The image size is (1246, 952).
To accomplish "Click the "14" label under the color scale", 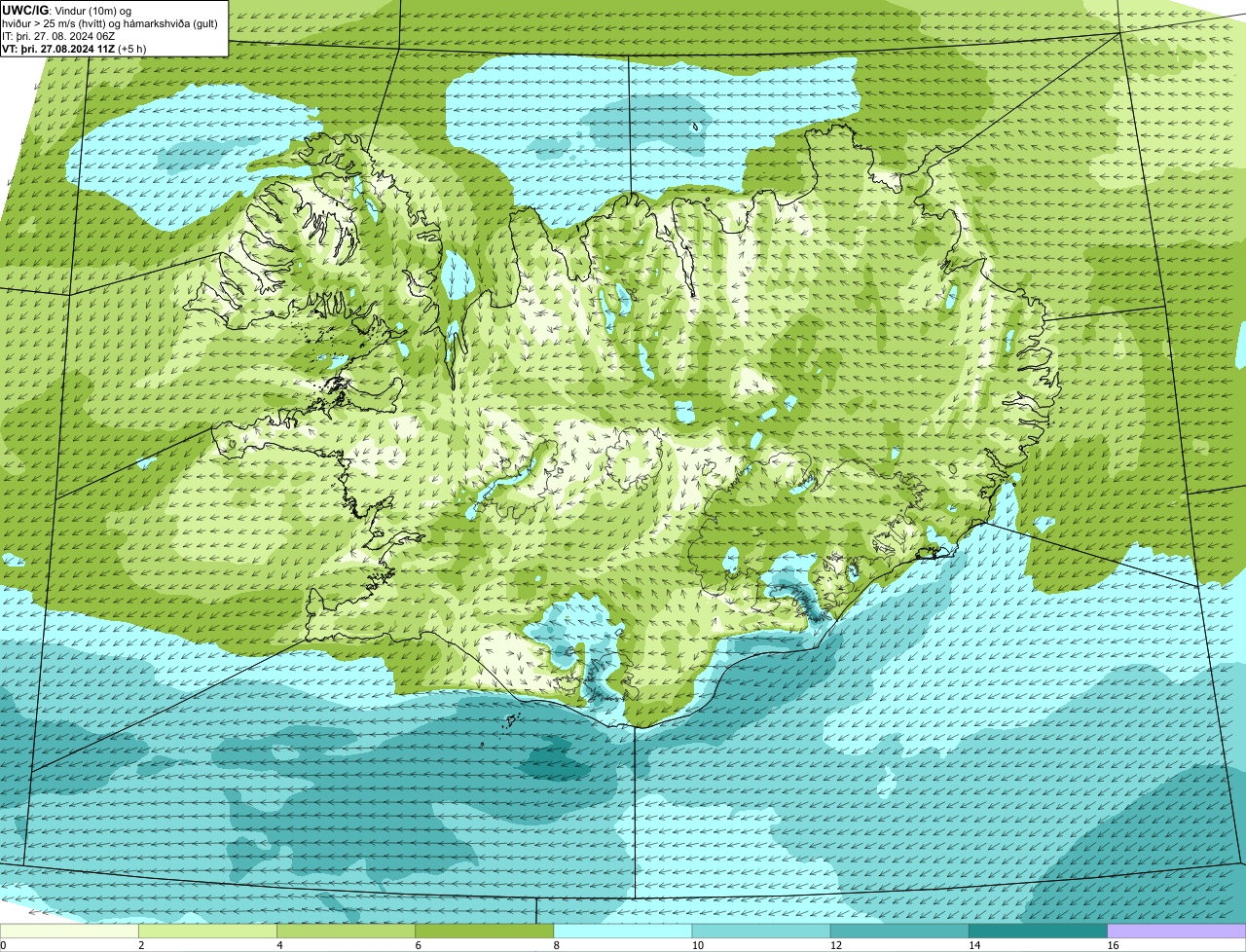I will (x=973, y=945).
